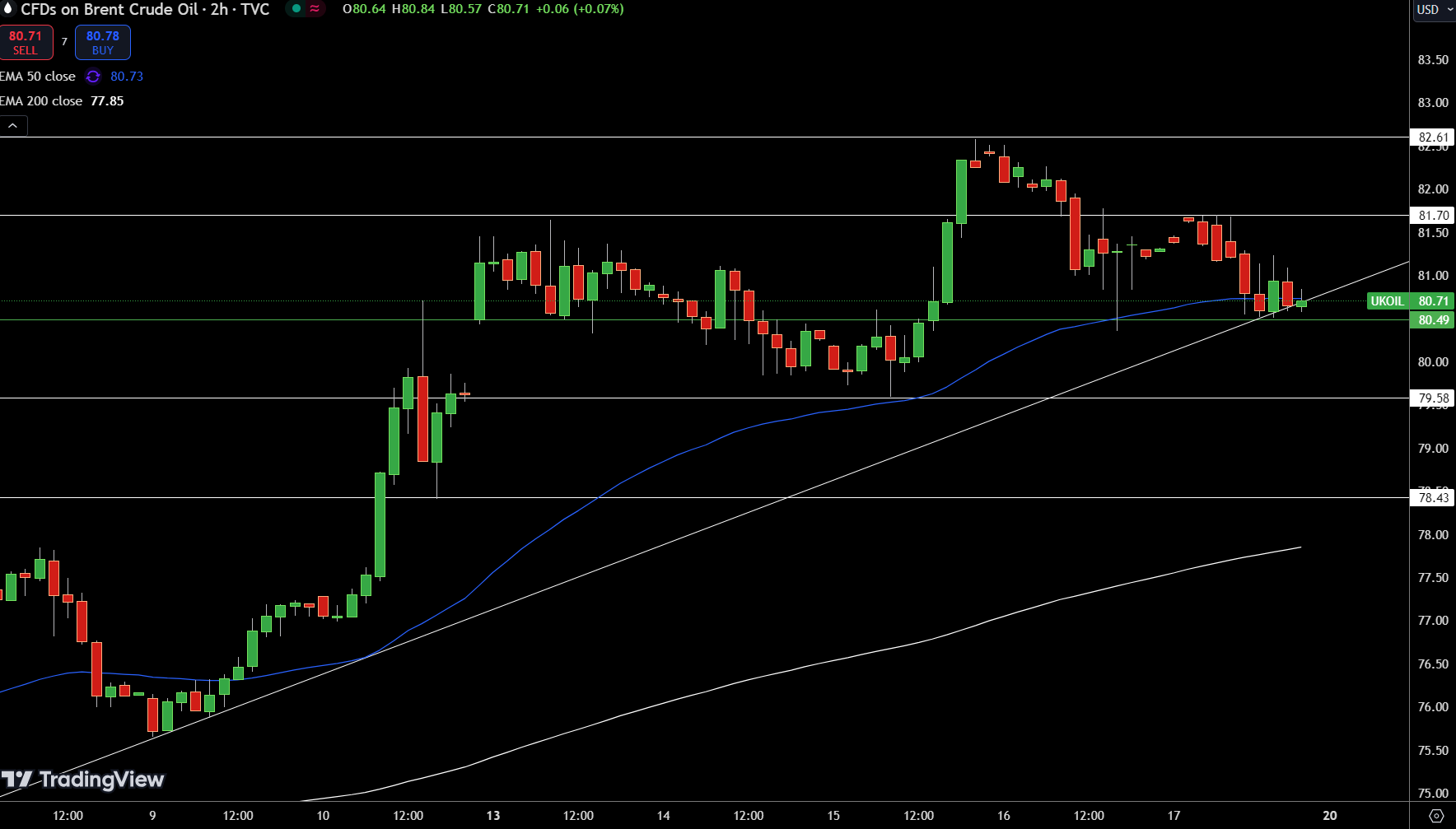Screen dimensions: 1456x829
Task: Select the EMA 200 close indicator label
Action: [41, 101]
